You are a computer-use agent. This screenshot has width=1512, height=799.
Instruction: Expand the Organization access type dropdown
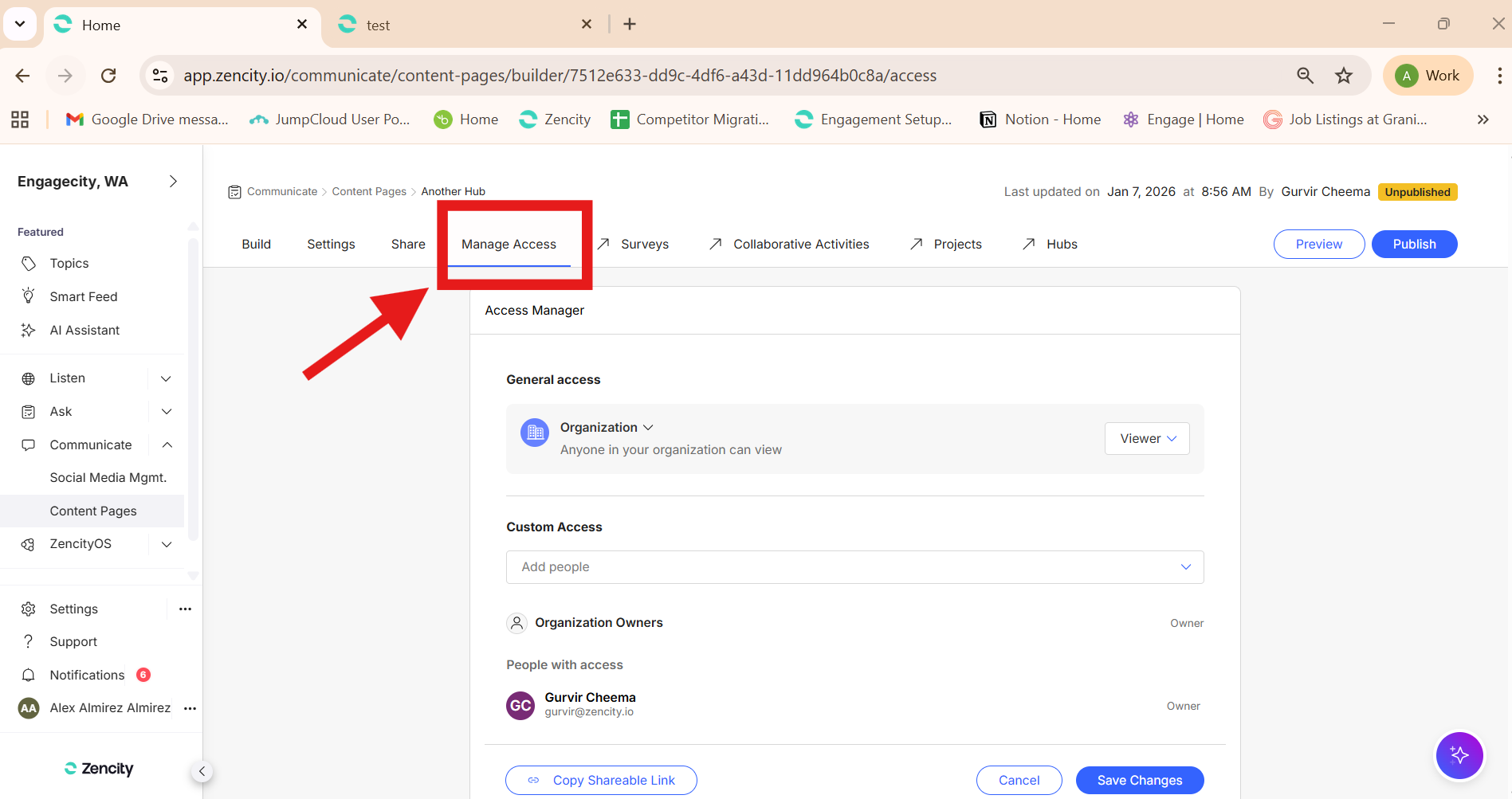click(x=607, y=428)
